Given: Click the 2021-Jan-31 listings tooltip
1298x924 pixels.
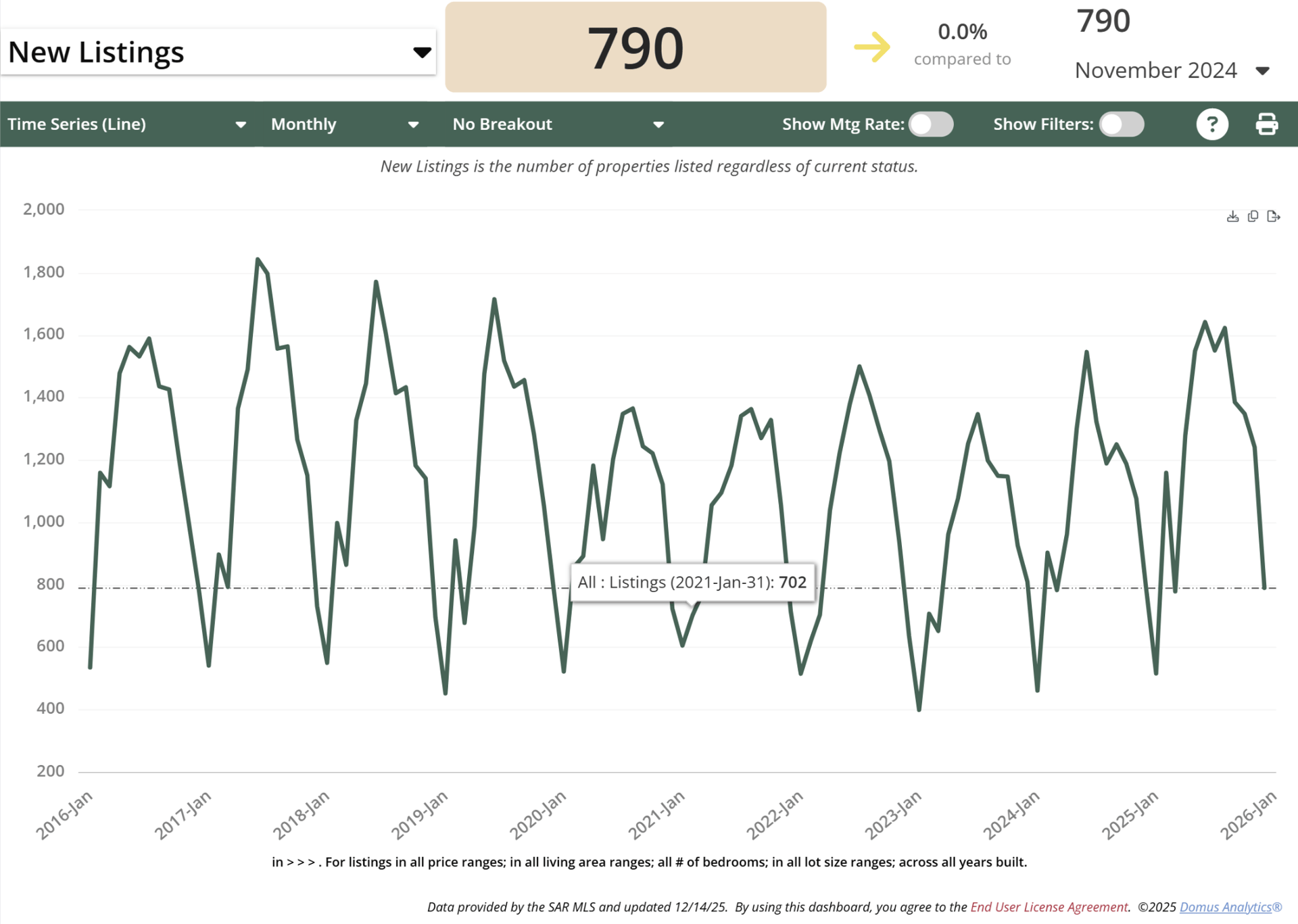Looking at the screenshot, I should 692,582.
